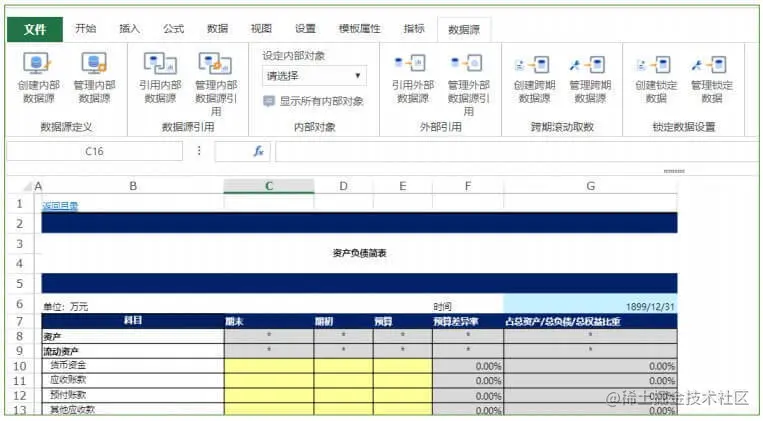Click the 期末 column header cell
This screenshot has height=421, width=763.
[269, 322]
